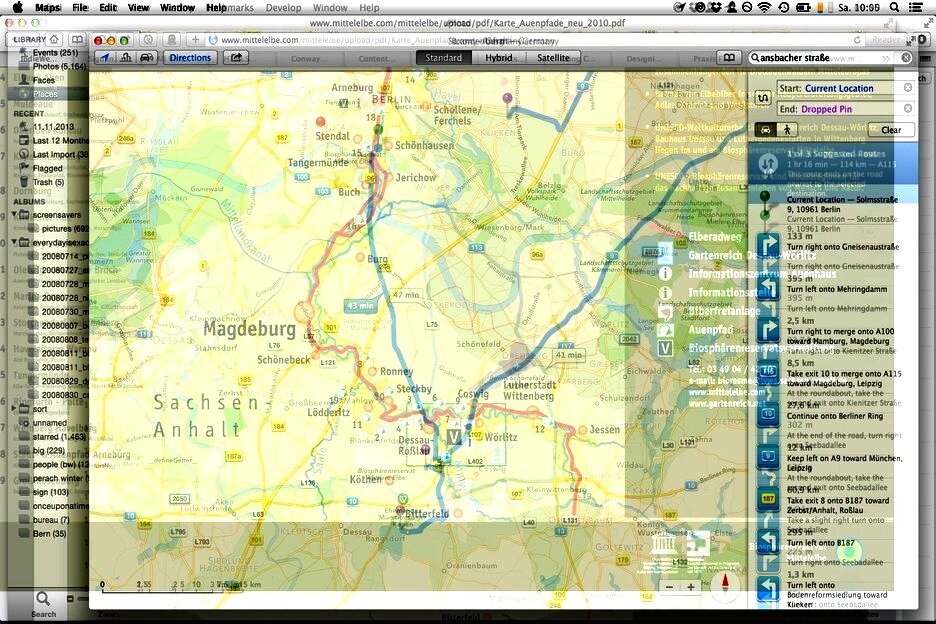The width and height of the screenshot is (936, 624).
Task: Show traffic with the car toolbar icon
Action: pyautogui.click(x=146, y=58)
